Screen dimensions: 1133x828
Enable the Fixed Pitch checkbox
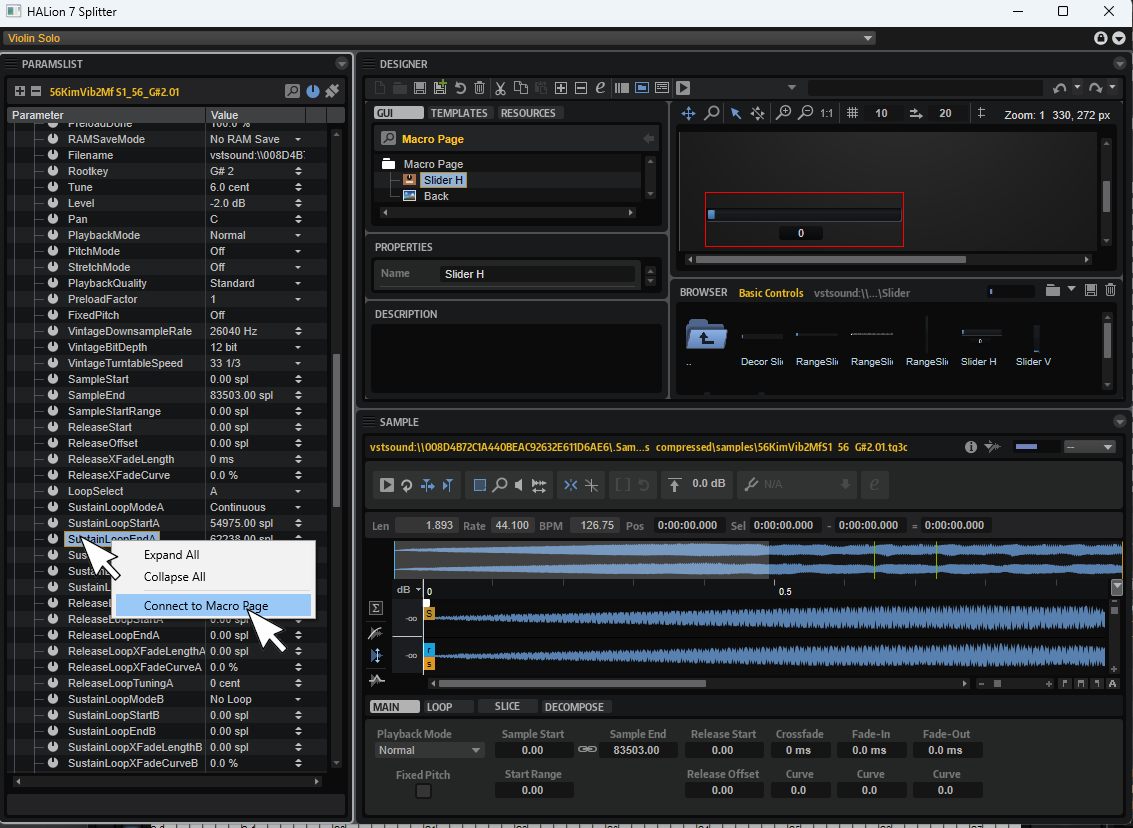(x=423, y=791)
